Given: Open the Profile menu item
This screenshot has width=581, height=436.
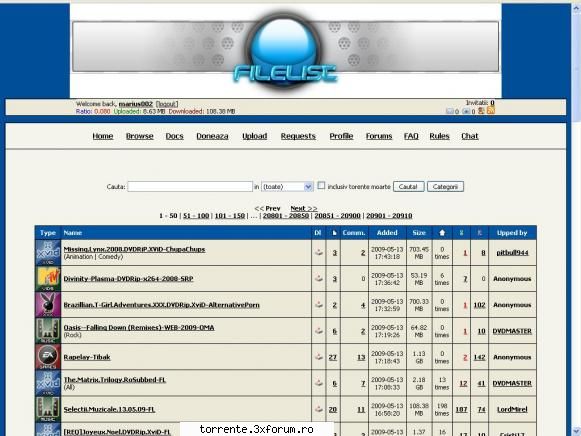Looking at the screenshot, I should coord(341,136).
